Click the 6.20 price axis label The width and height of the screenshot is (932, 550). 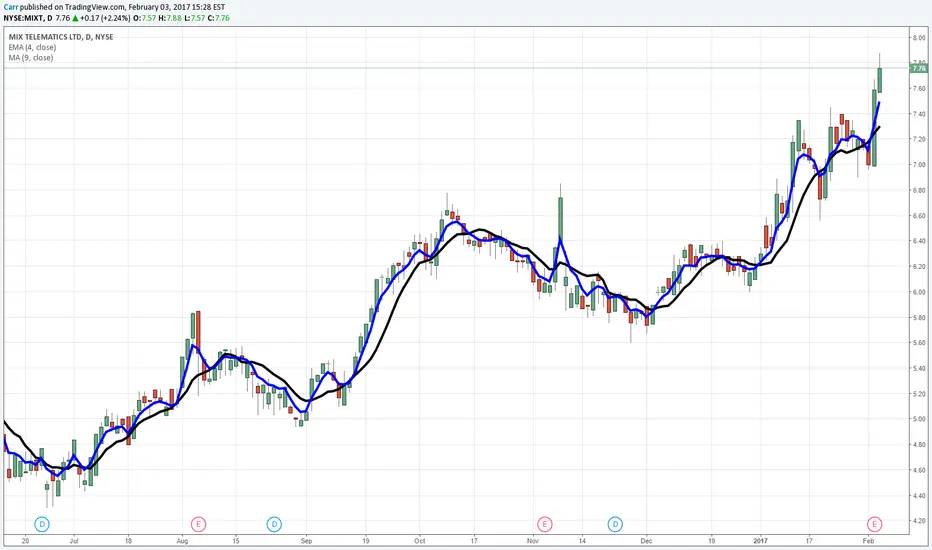tap(919, 266)
